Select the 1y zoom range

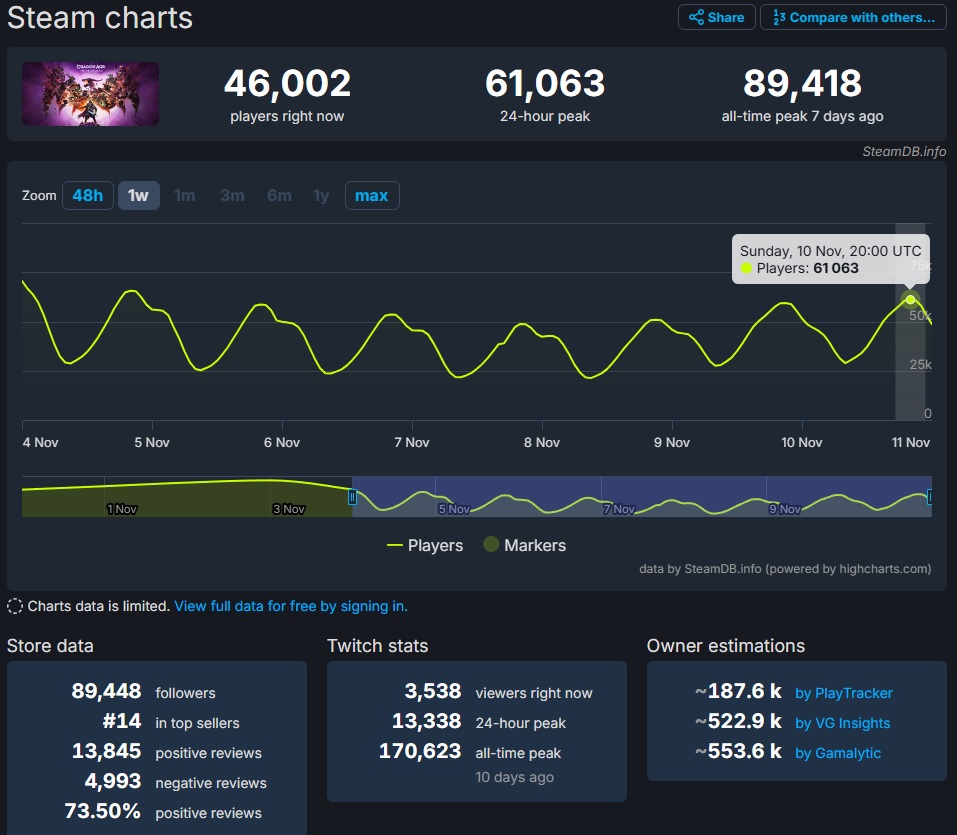pos(321,195)
